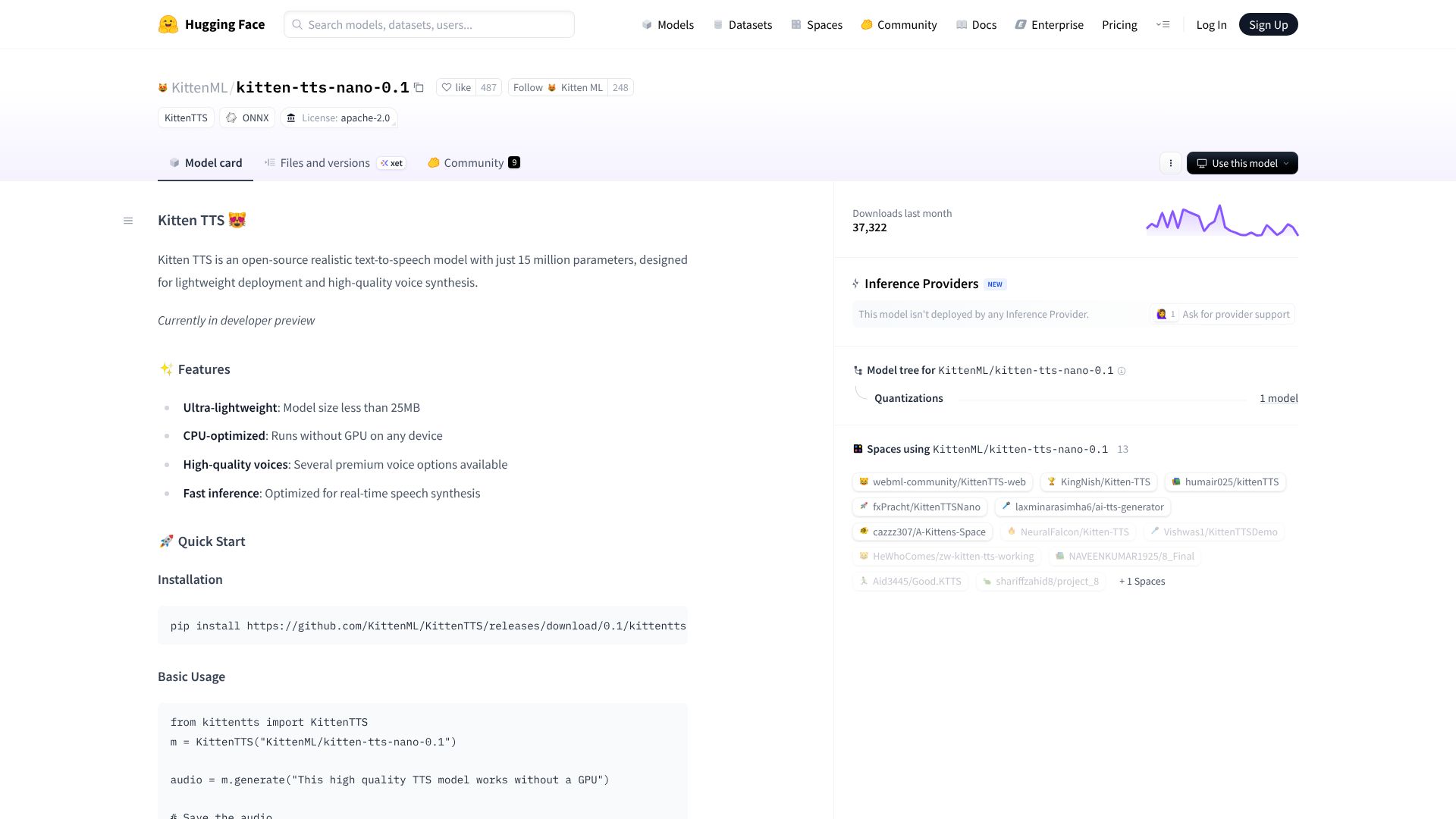This screenshot has width=1456, height=819.
Task: Copy model name with the copy icon
Action: [x=419, y=87]
